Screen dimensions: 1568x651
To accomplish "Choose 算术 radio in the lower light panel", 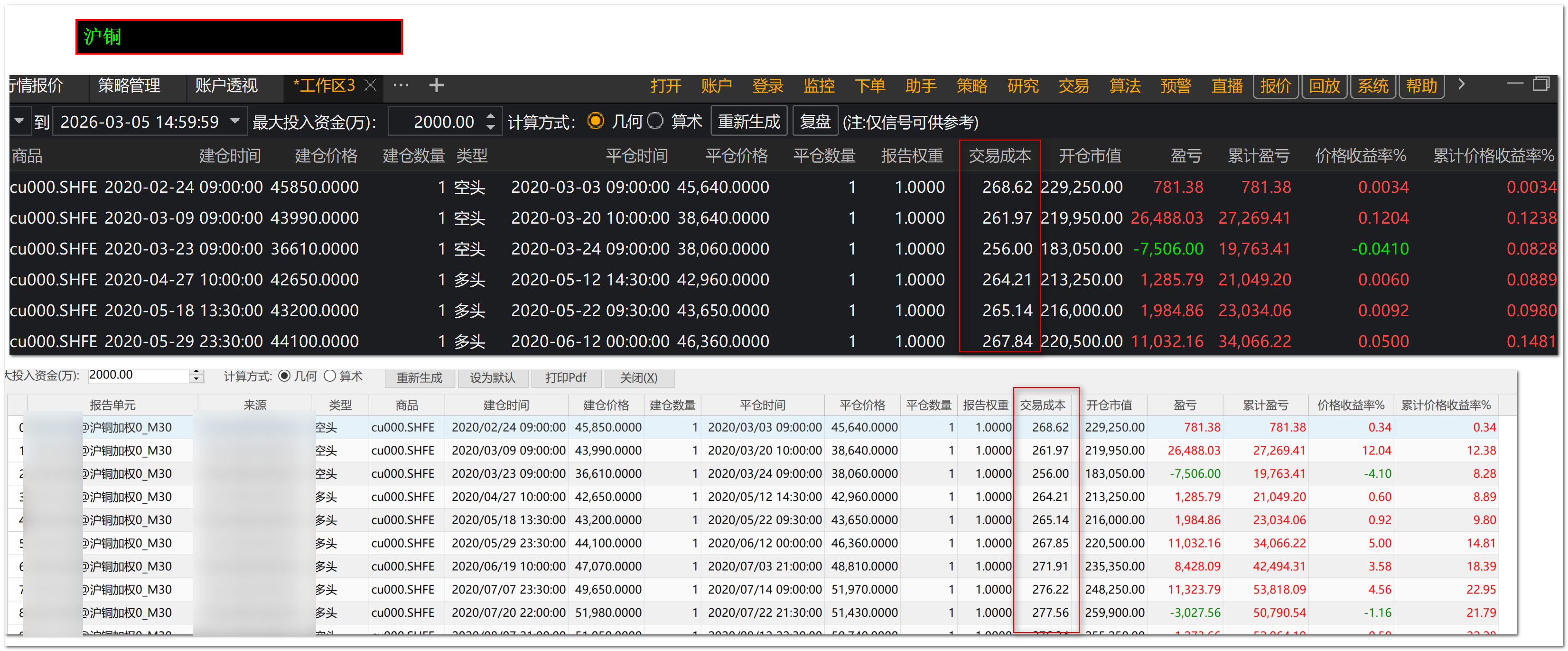I will tap(330, 377).
